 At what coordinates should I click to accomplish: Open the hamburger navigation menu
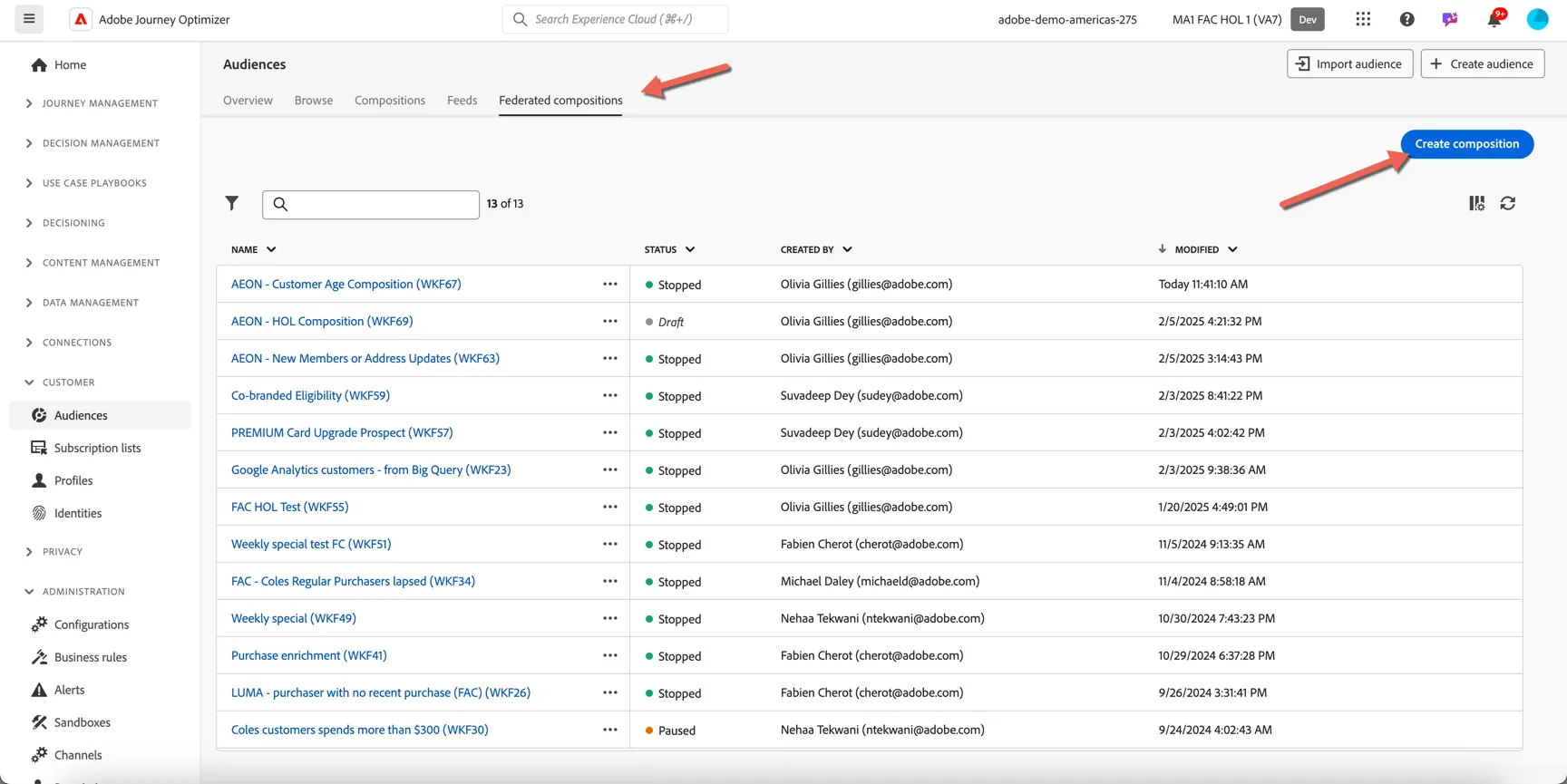29,19
